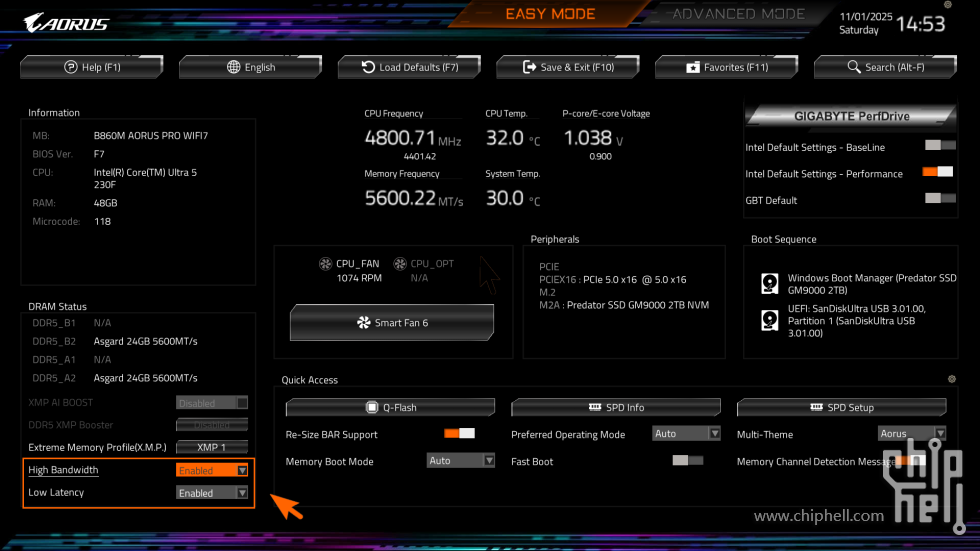Open Search (Alt-F) magnifier button

(x=885, y=67)
